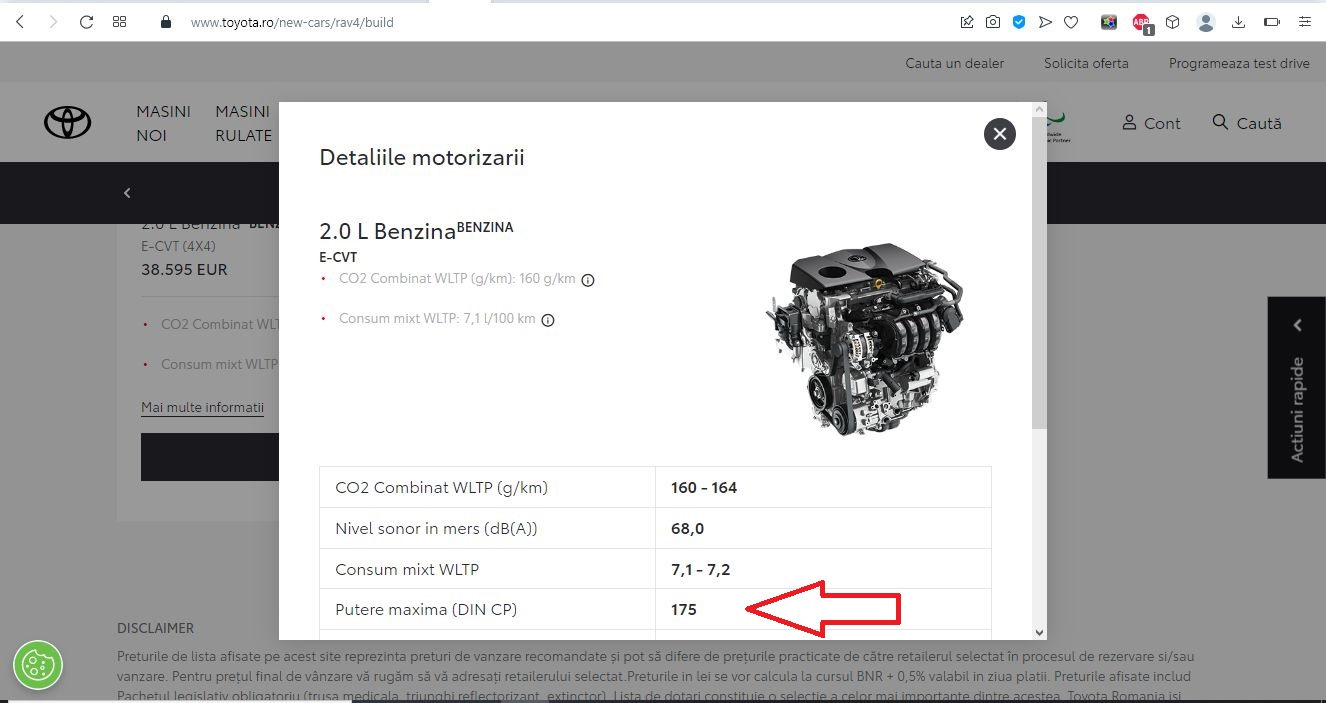Click the Detaliile motorizarii heading

click(422, 157)
